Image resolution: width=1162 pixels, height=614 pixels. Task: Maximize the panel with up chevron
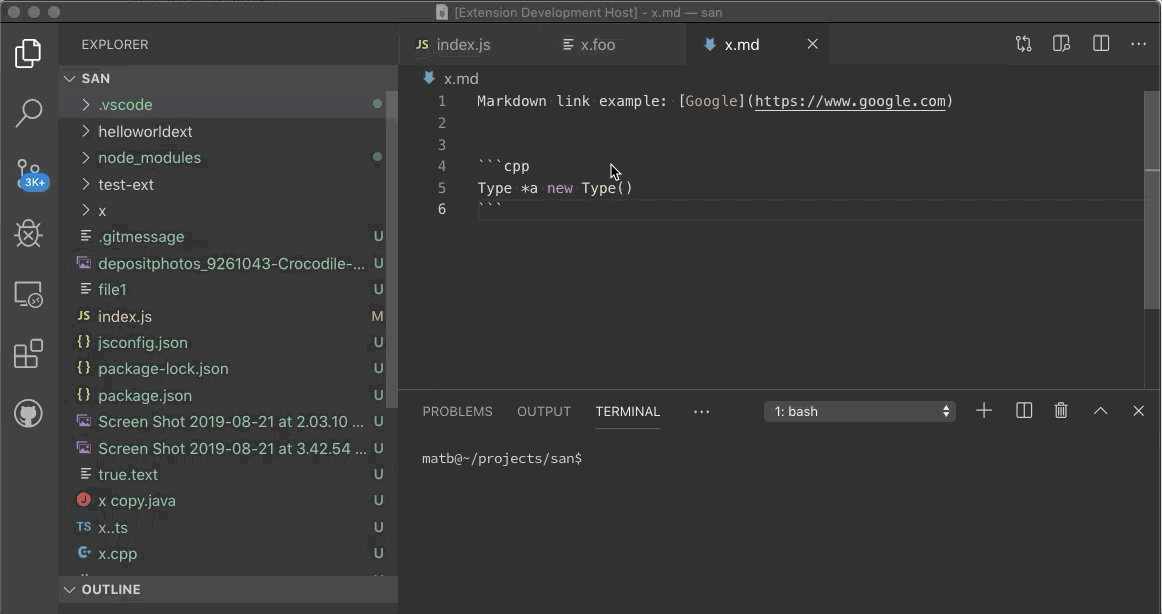click(1100, 411)
